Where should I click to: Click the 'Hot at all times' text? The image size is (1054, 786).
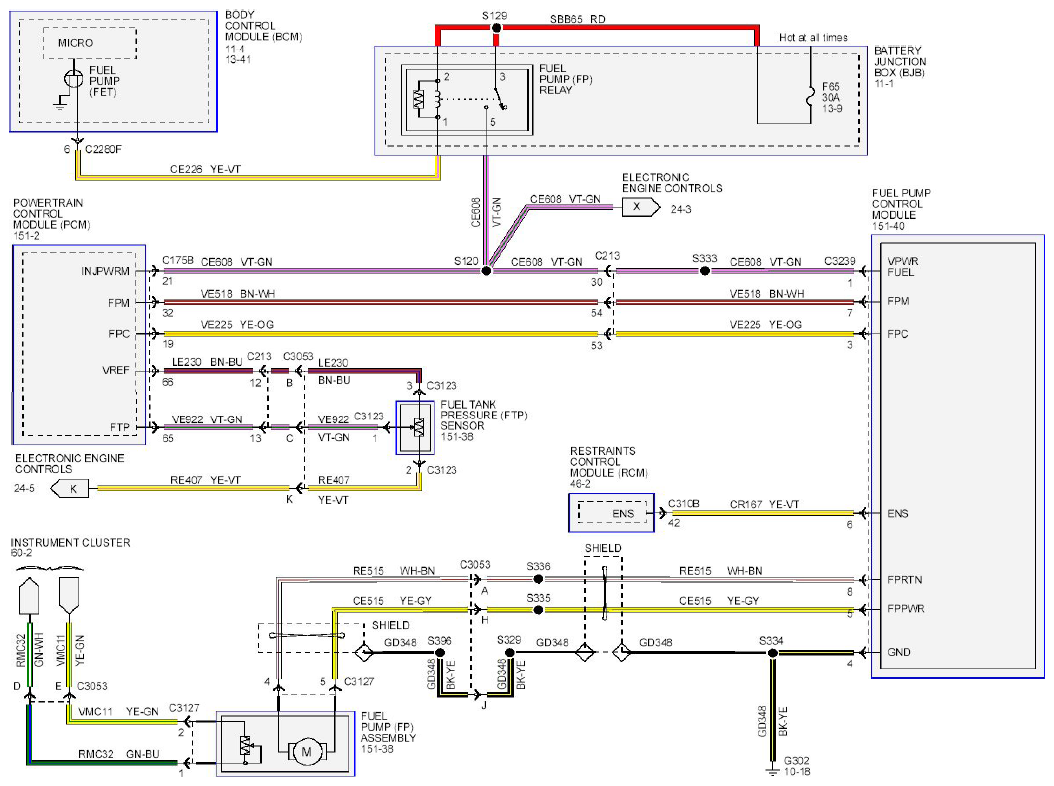pyautogui.click(x=813, y=38)
